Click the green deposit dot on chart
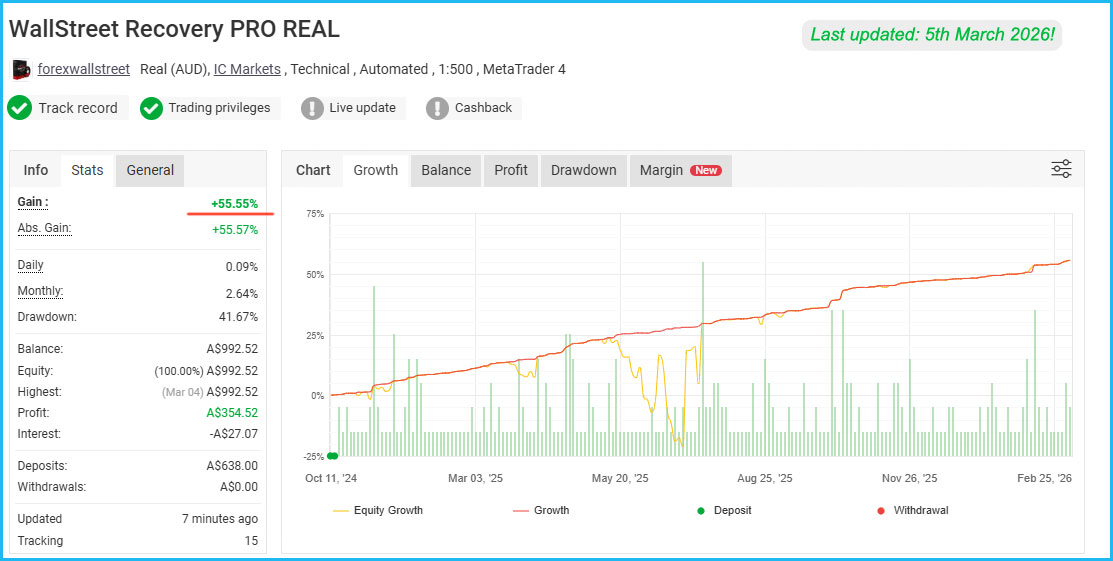The image size is (1113, 561). (331, 456)
